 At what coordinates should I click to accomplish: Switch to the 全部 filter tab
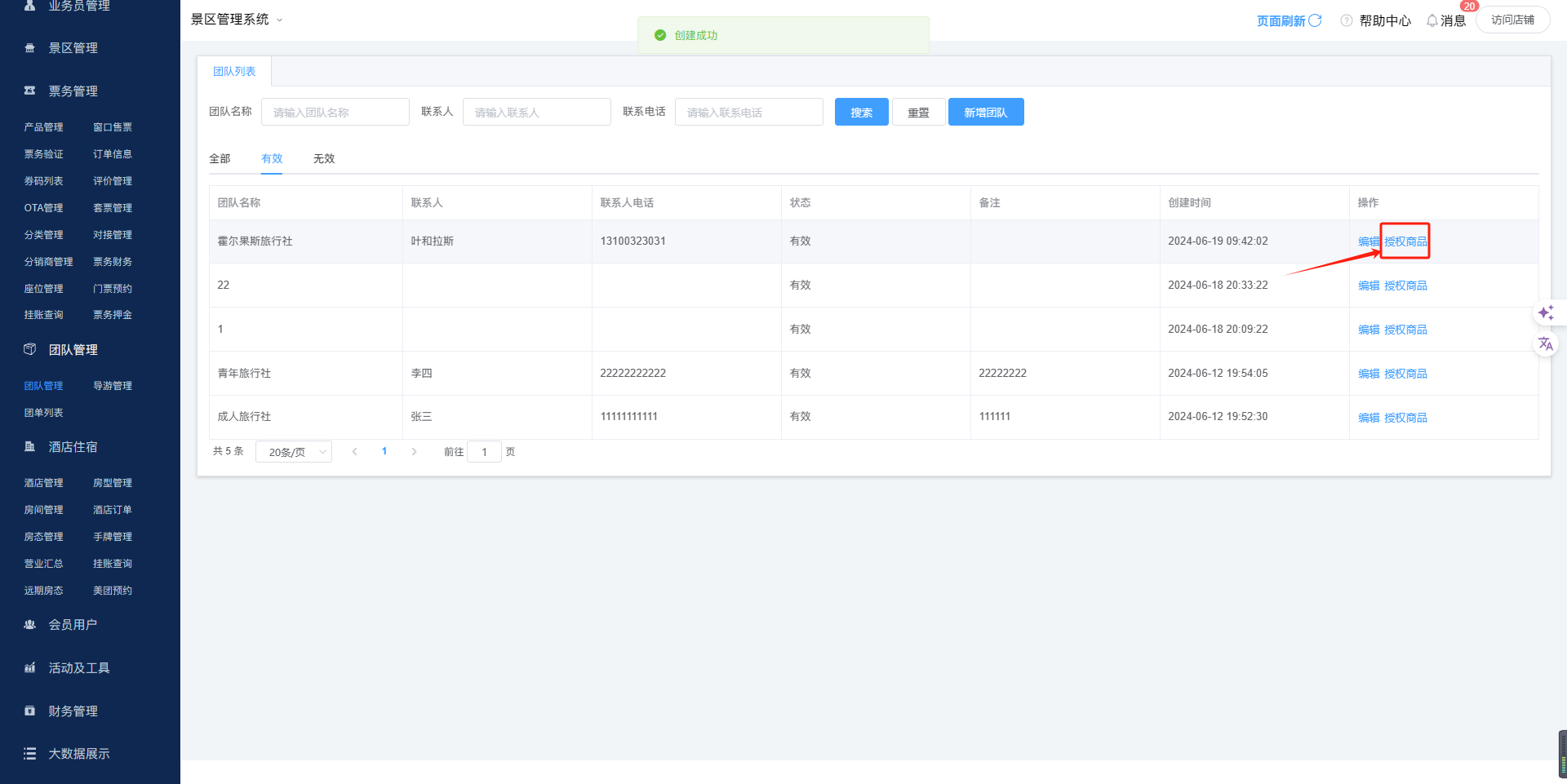tap(220, 159)
